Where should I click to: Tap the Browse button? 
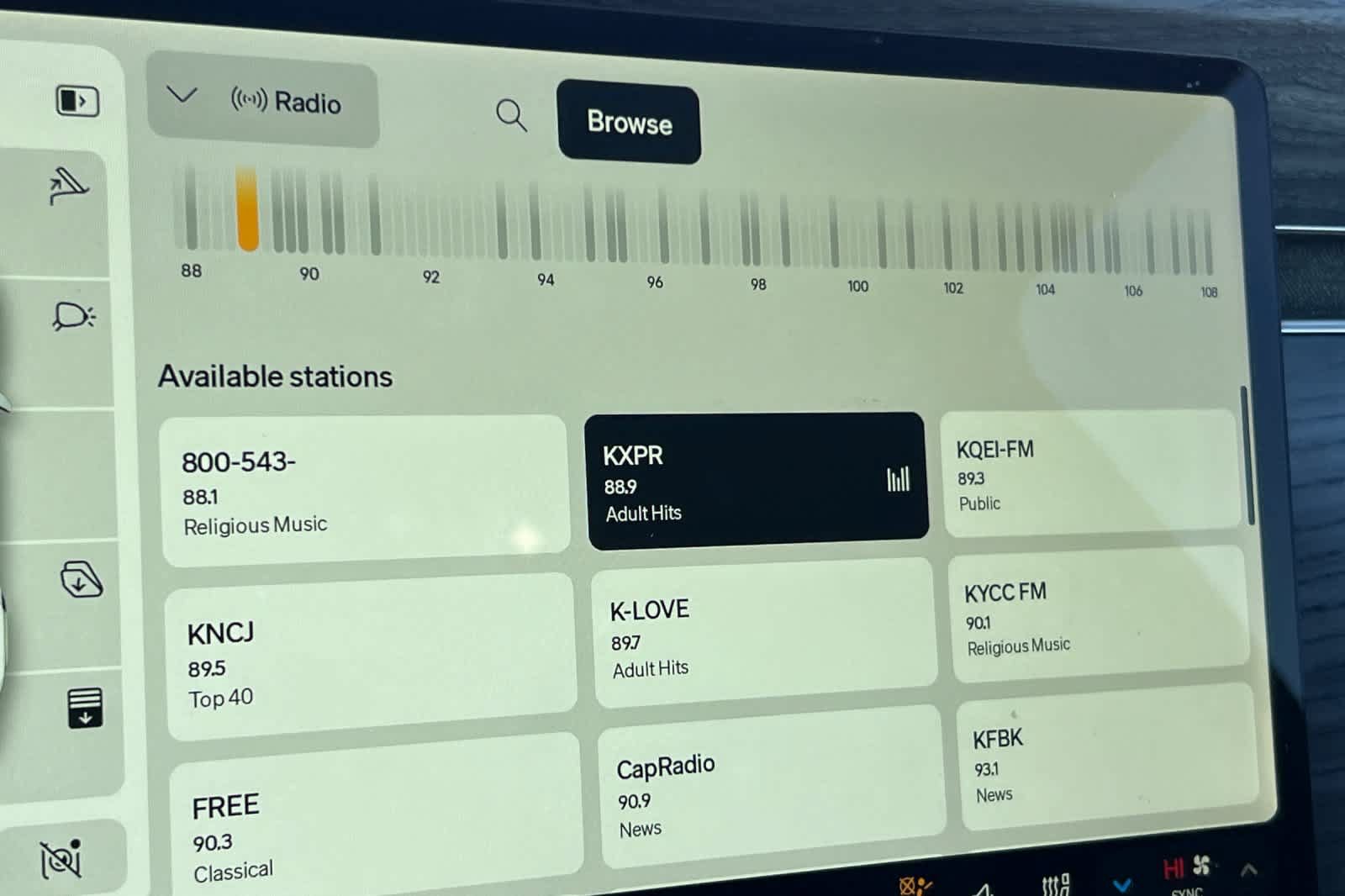(629, 123)
